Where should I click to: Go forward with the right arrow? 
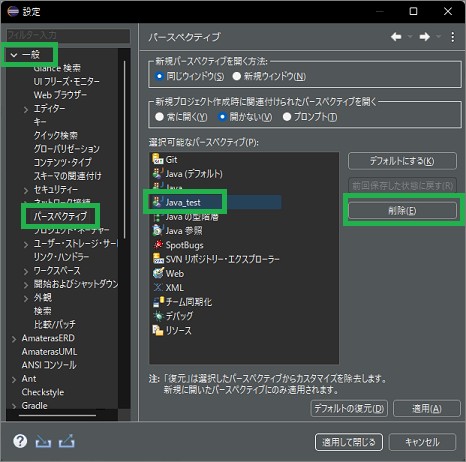(x=424, y=37)
